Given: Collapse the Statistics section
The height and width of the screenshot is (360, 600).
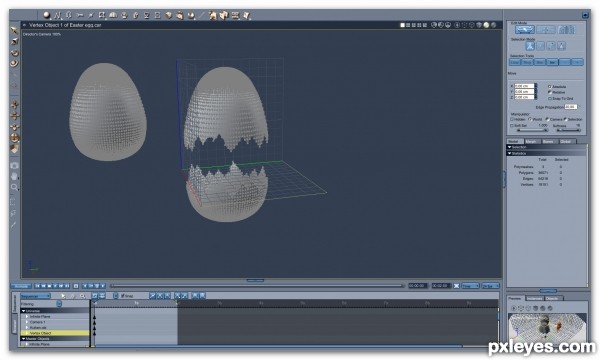Looking at the screenshot, I should click(x=509, y=153).
